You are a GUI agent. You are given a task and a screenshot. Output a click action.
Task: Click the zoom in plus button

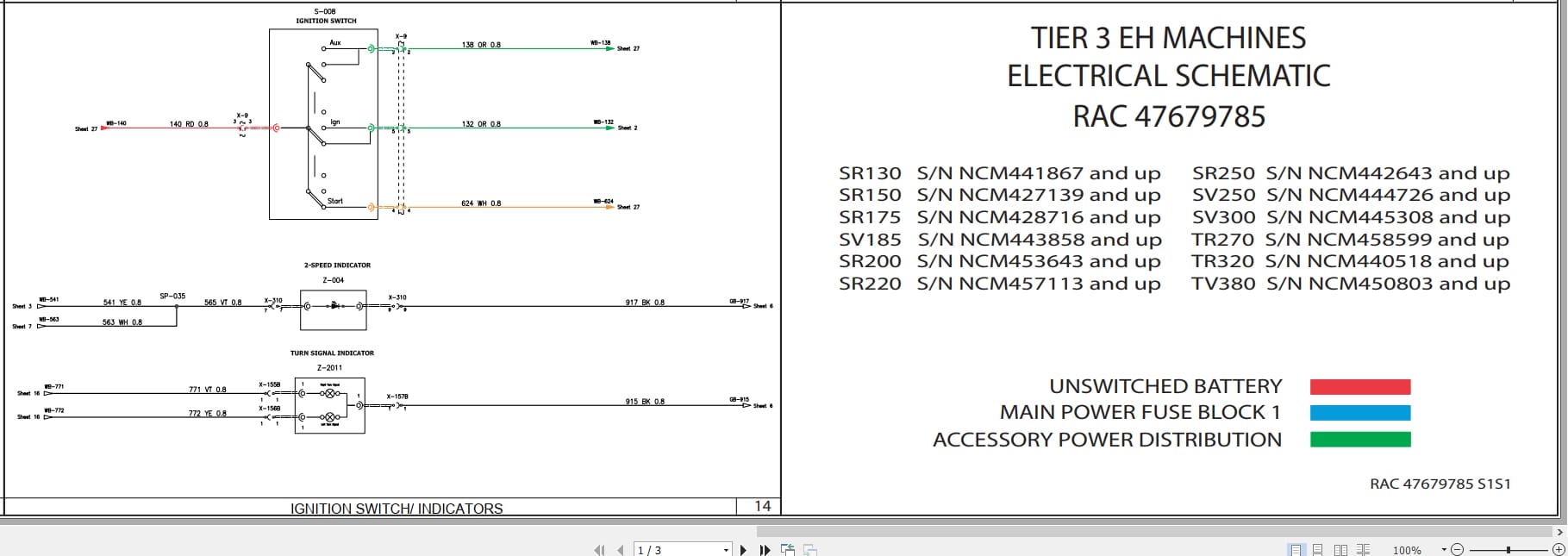pyautogui.click(x=1559, y=550)
